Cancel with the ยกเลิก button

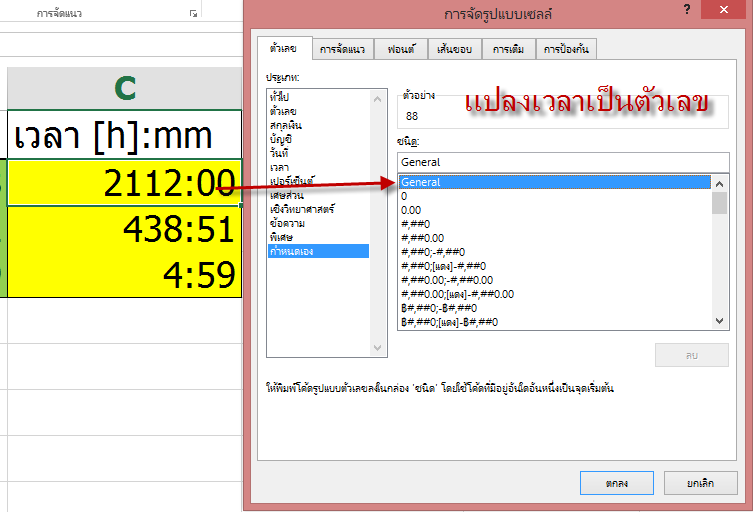[x=701, y=483]
